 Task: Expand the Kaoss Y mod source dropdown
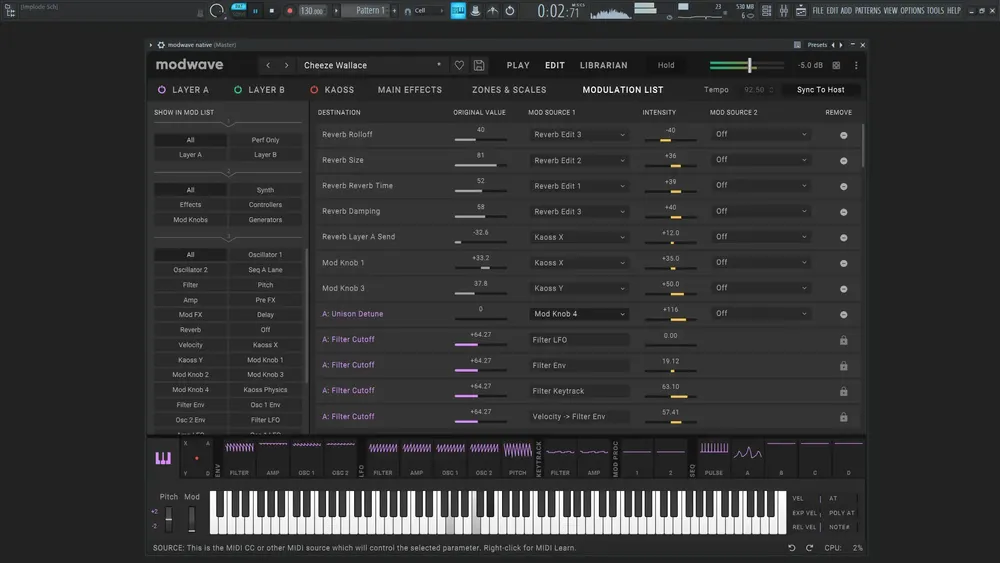579,288
